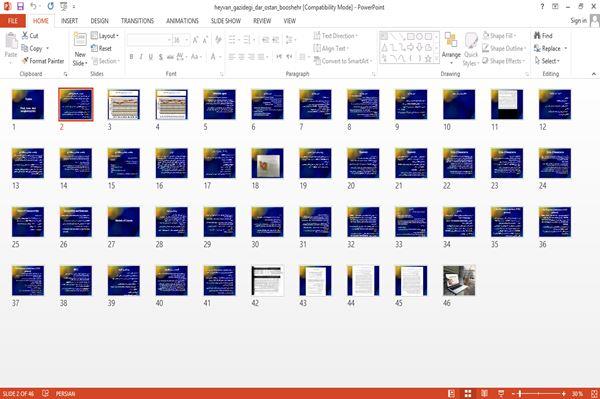Start Slide Show from status bar icon

click(x=501, y=394)
